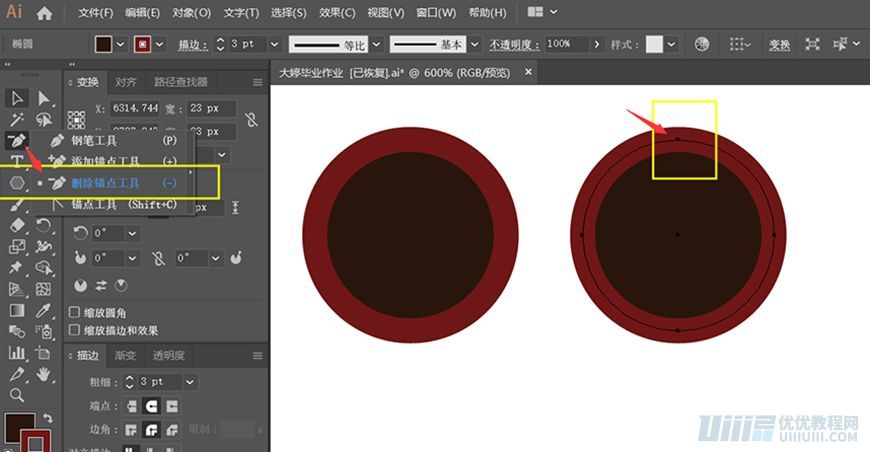Open the workspace switcher dropdown

(x=553, y=12)
